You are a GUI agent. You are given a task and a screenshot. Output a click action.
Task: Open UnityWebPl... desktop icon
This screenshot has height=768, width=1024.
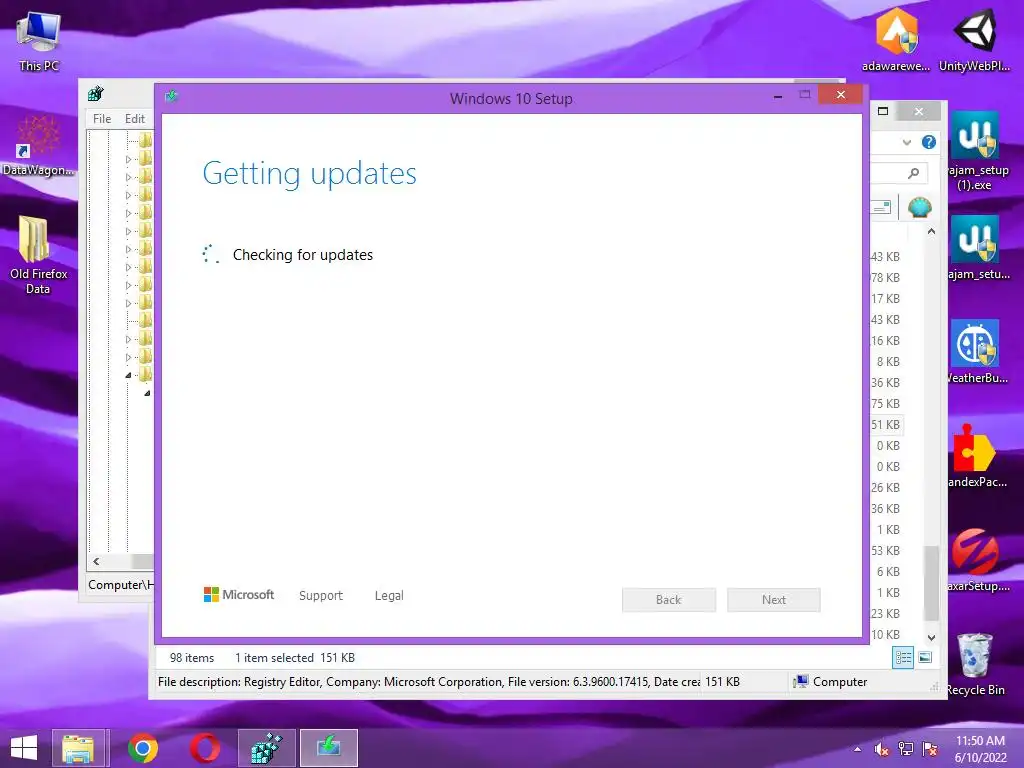974,39
